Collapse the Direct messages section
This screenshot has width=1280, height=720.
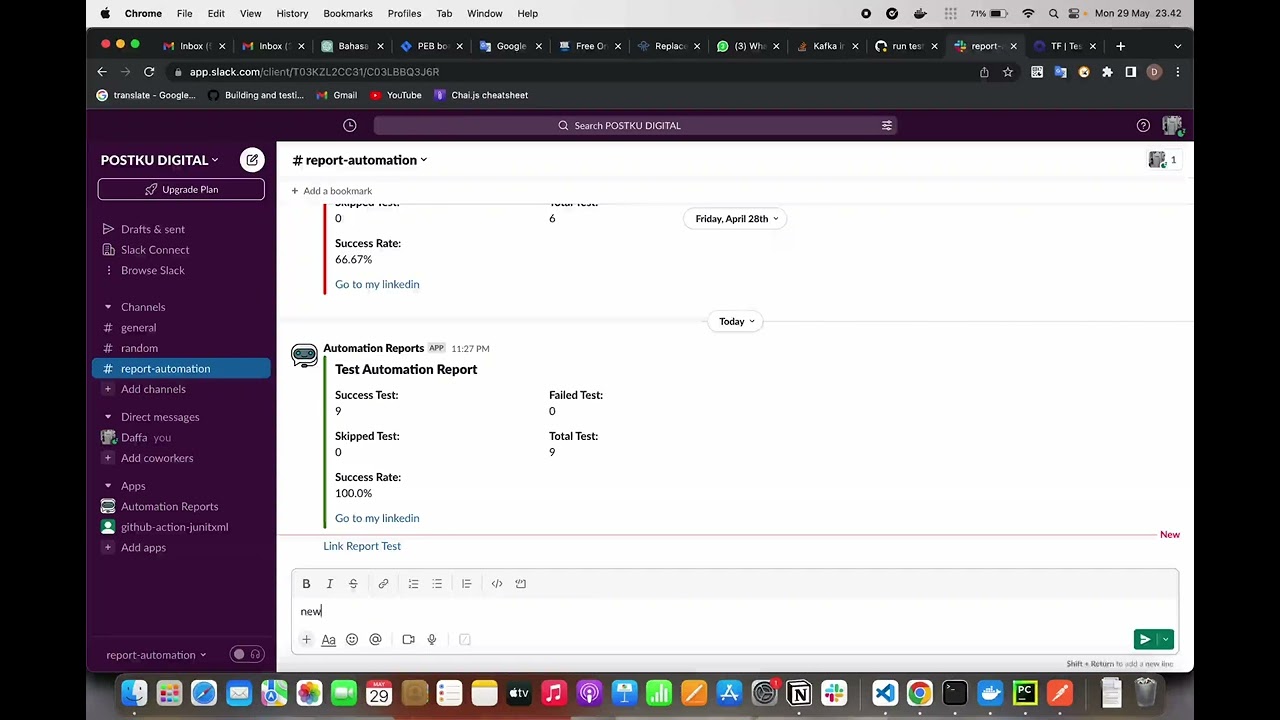[108, 417]
